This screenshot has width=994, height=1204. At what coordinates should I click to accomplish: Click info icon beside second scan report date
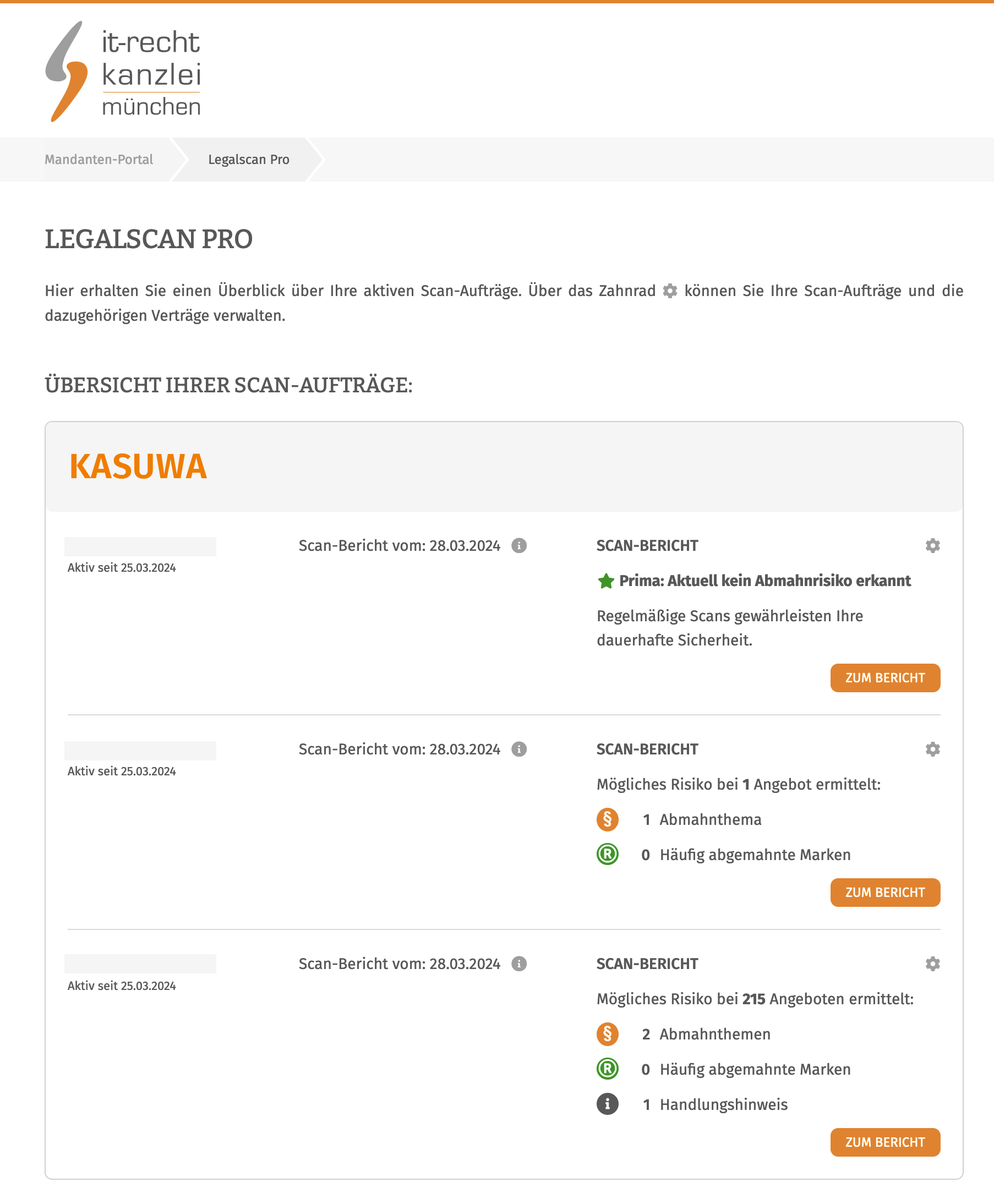(519, 749)
